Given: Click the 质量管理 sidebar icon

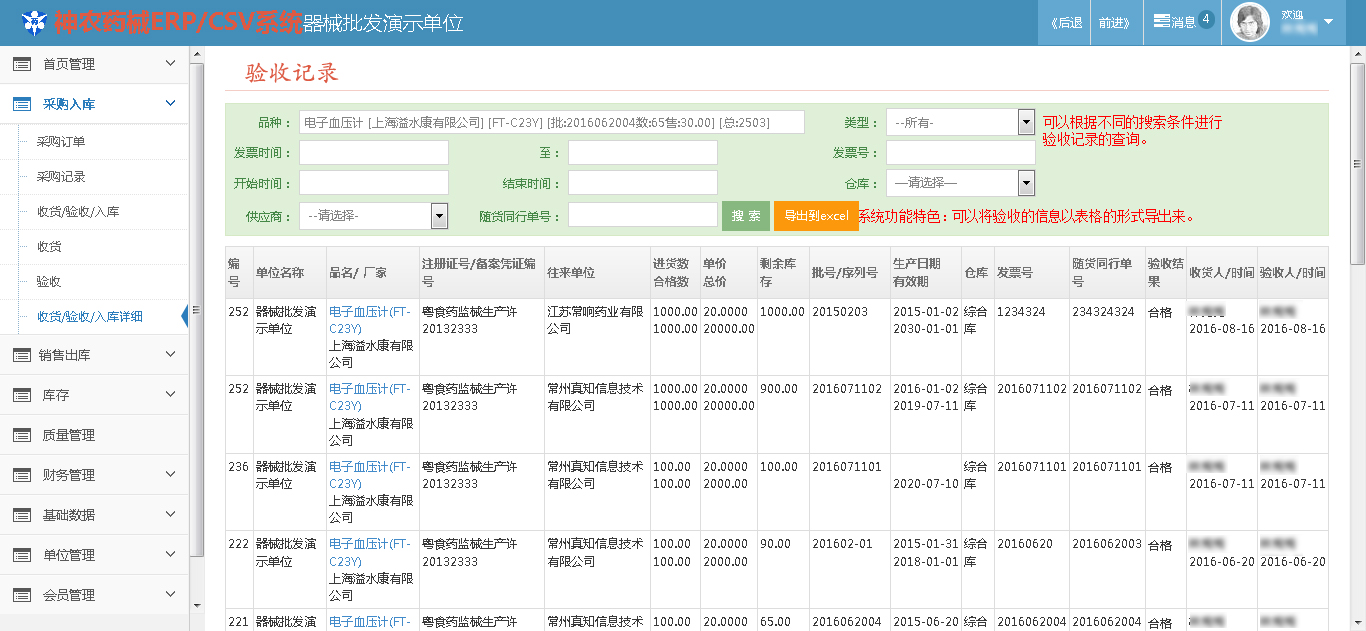Looking at the screenshot, I should click(x=22, y=435).
